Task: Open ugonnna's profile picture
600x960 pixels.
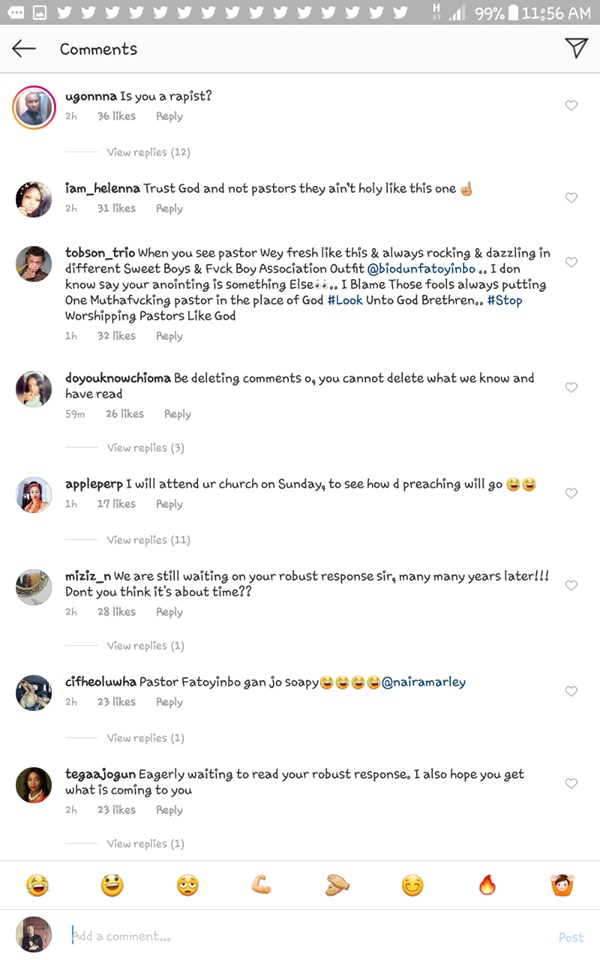Action: point(34,106)
